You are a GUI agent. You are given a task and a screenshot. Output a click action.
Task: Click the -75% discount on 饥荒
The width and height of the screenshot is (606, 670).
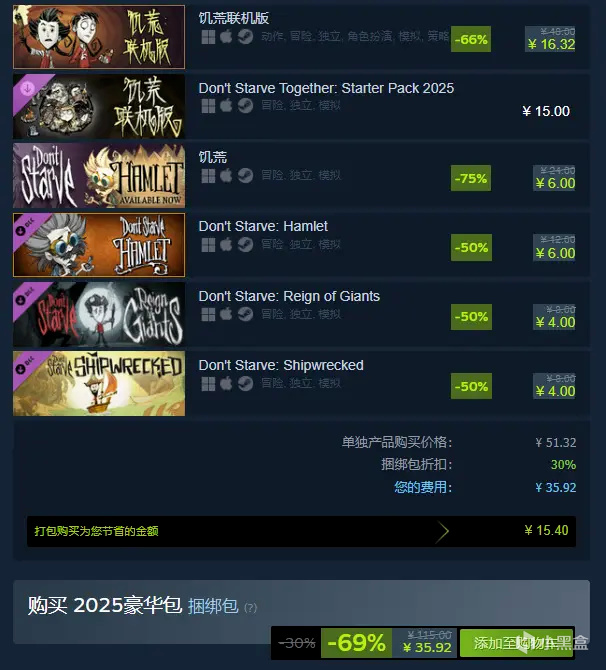click(471, 178)
